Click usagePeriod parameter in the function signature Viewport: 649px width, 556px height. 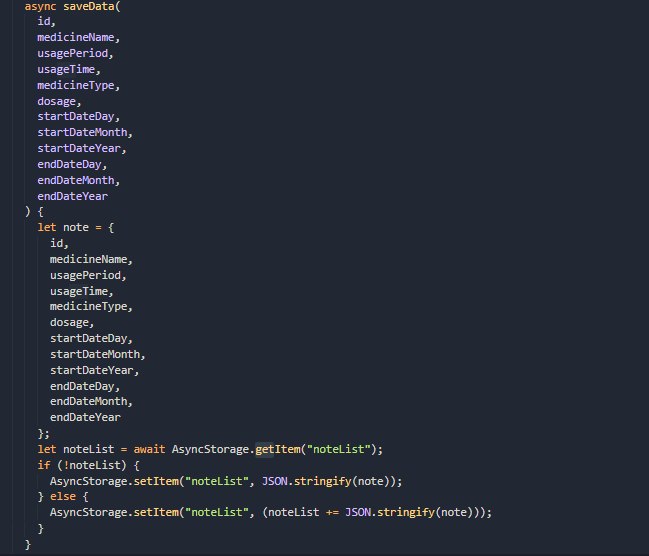(x=72, y=53)
